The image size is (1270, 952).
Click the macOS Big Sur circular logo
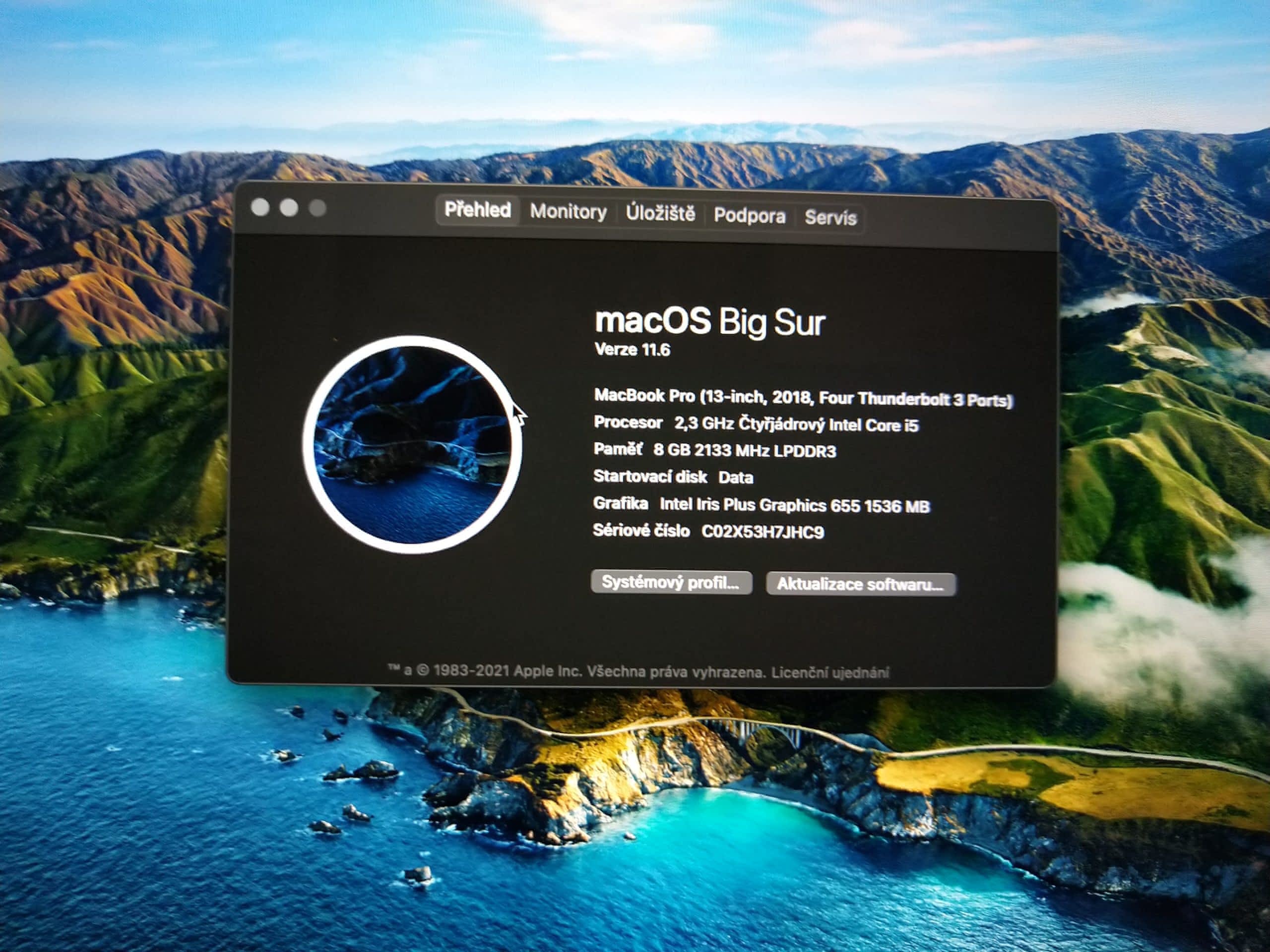pos(413,445)
